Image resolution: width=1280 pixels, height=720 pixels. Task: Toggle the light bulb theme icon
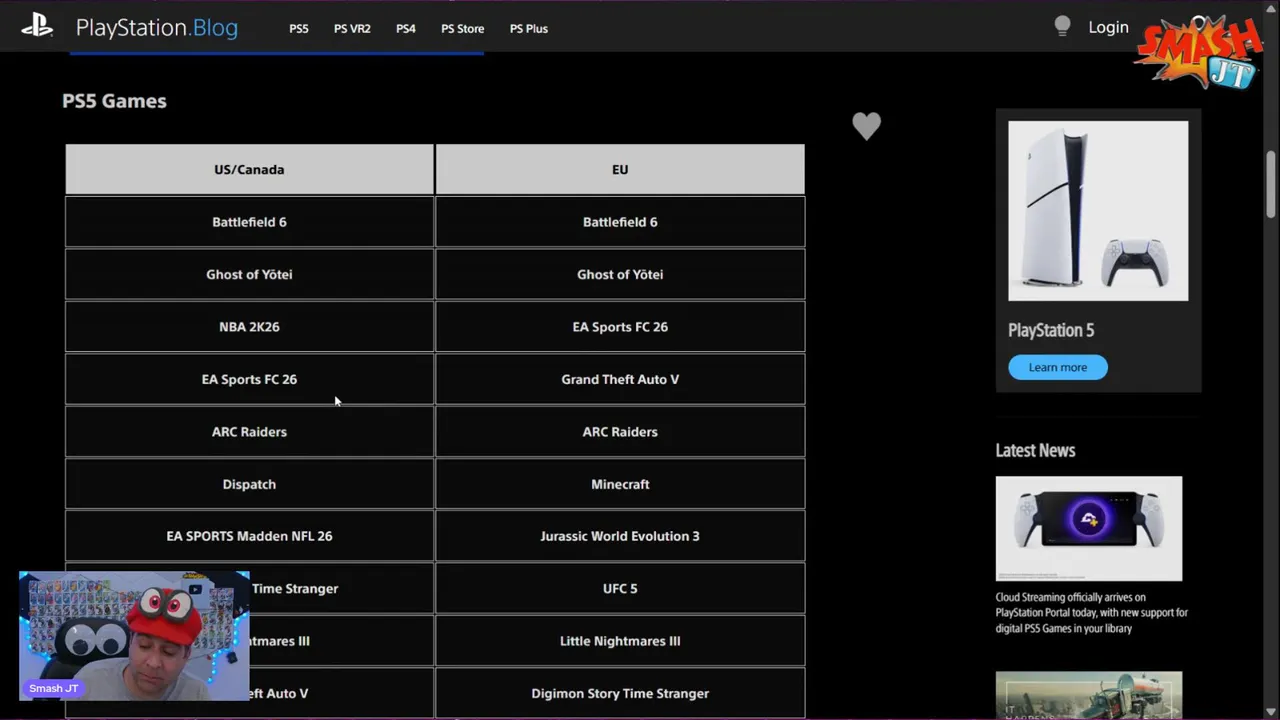(1062, 27)
